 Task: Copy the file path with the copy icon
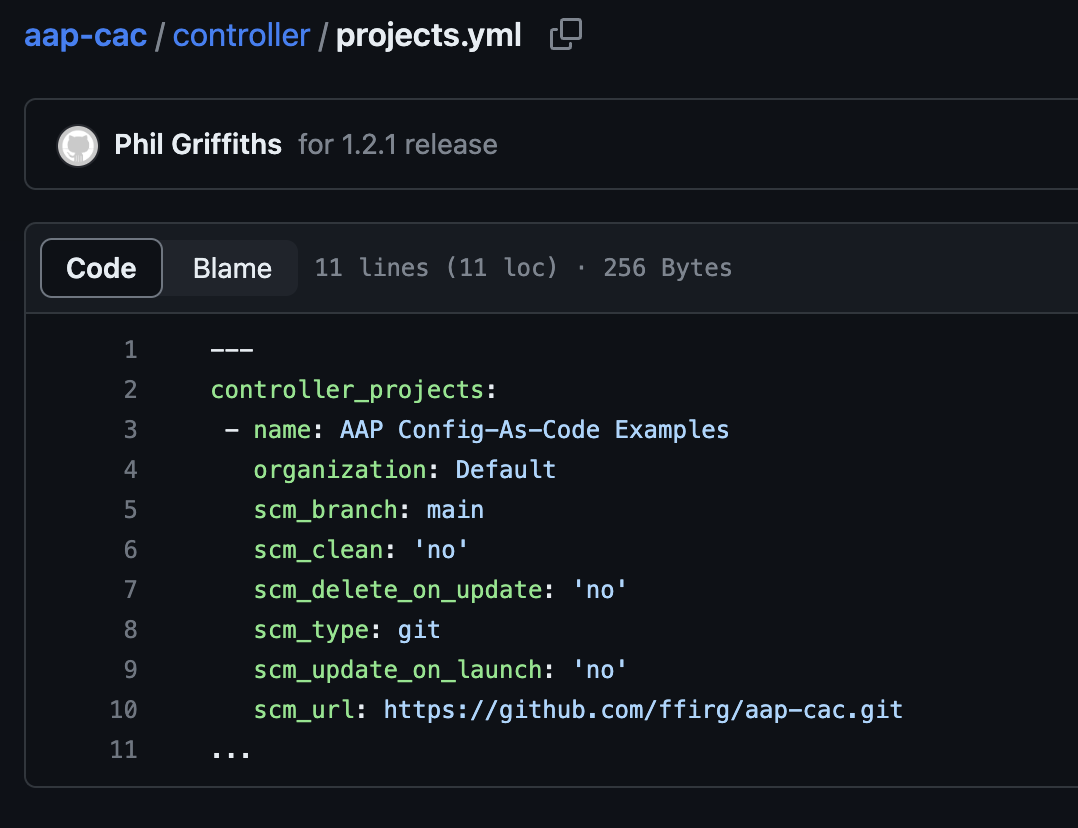566,34
